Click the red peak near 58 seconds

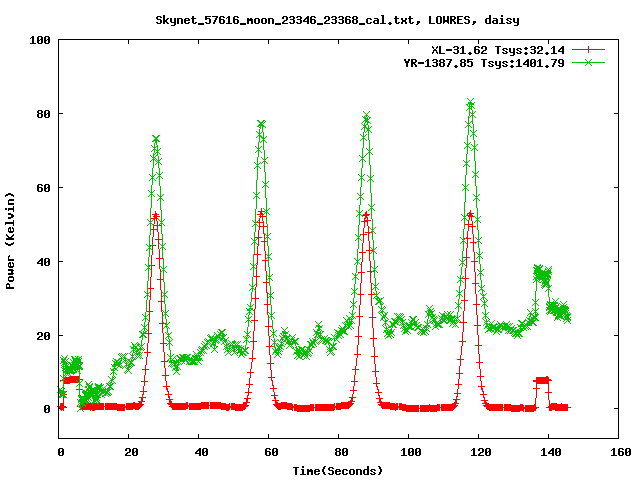261,212
